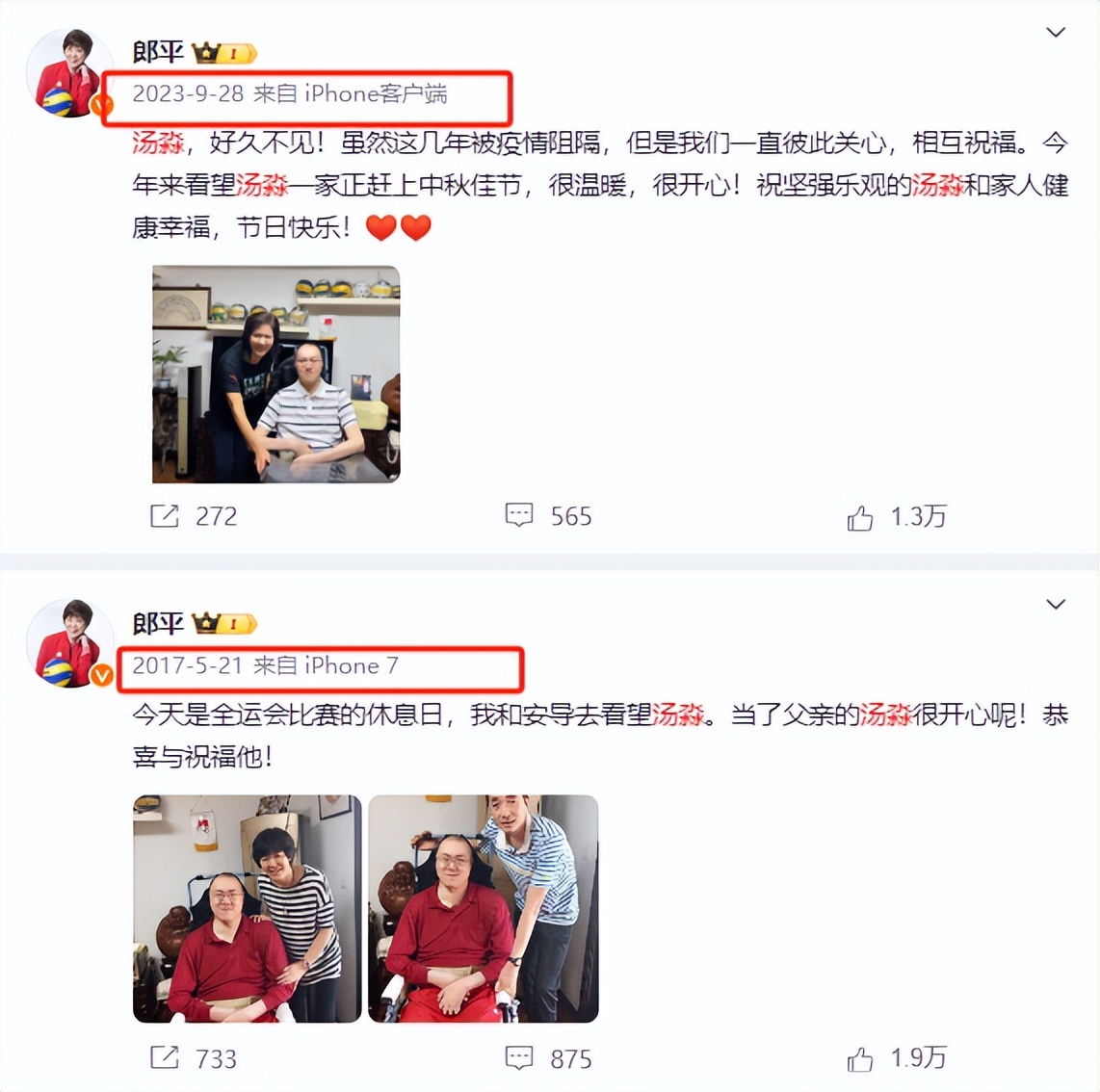The image size is (1100, 1092).
Task: Click orange verified badge on second post avatar
Action: pos(102,675)
